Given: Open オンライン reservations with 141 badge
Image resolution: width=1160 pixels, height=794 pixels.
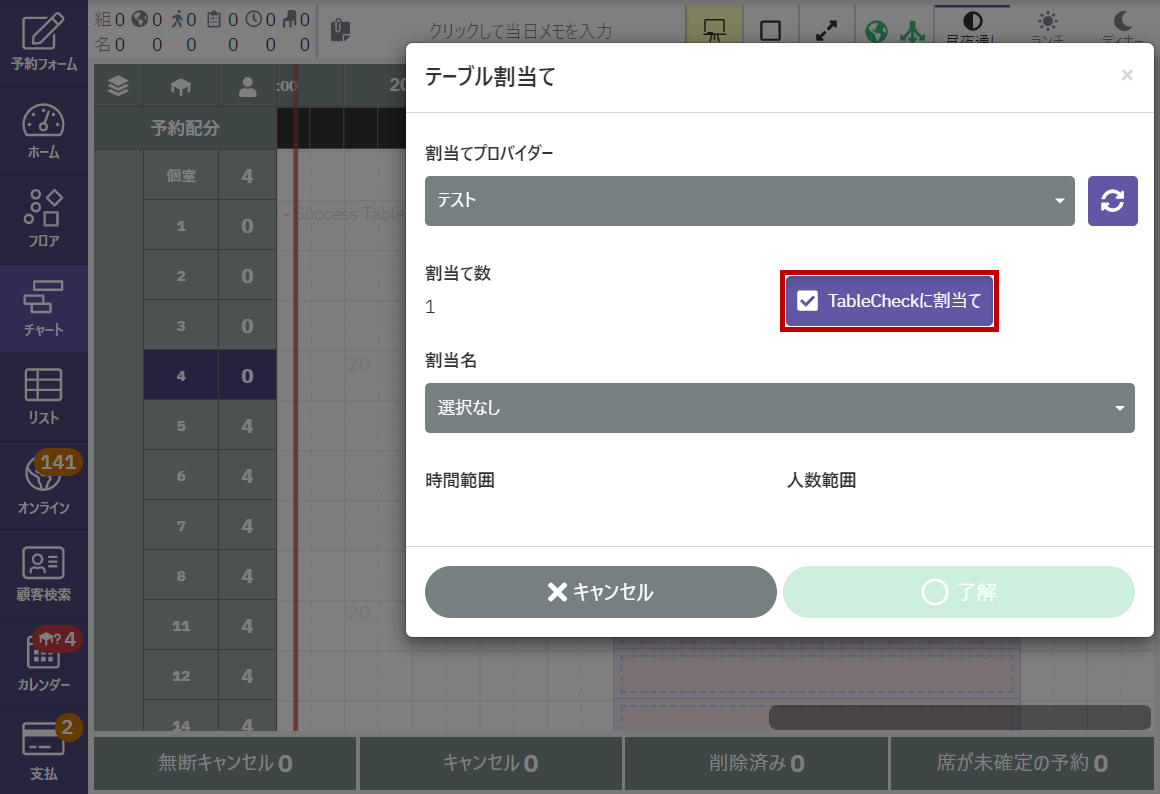Looking at the screenshot, I should (x=43, y=484).
